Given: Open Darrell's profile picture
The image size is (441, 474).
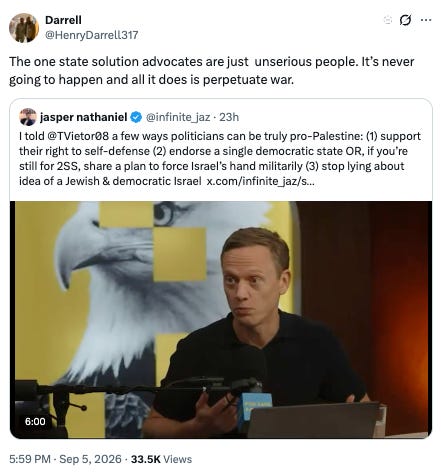Looking at the screenshot, I should pyautogui.click(x=24, y=28).
